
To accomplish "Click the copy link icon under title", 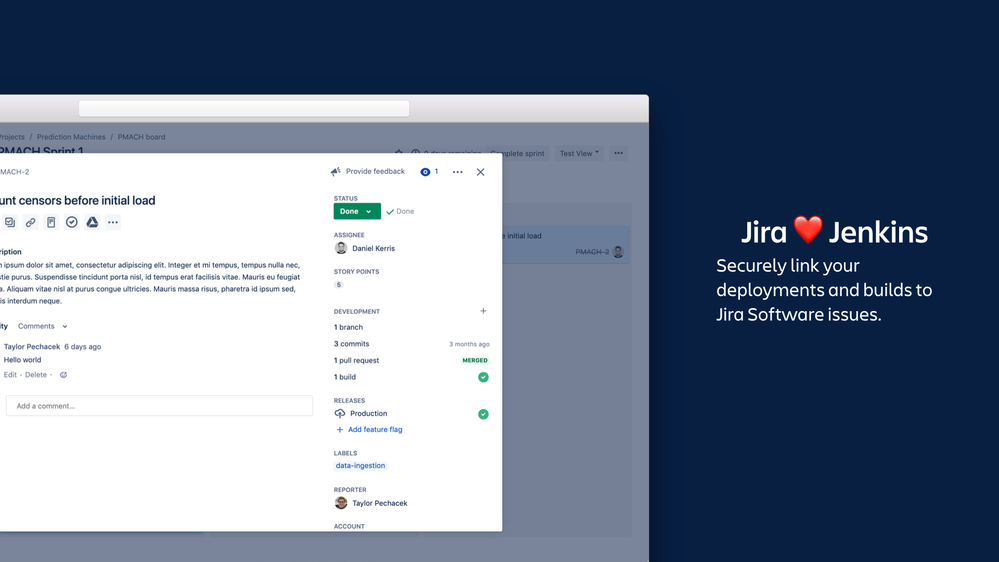I will [30, 222].
